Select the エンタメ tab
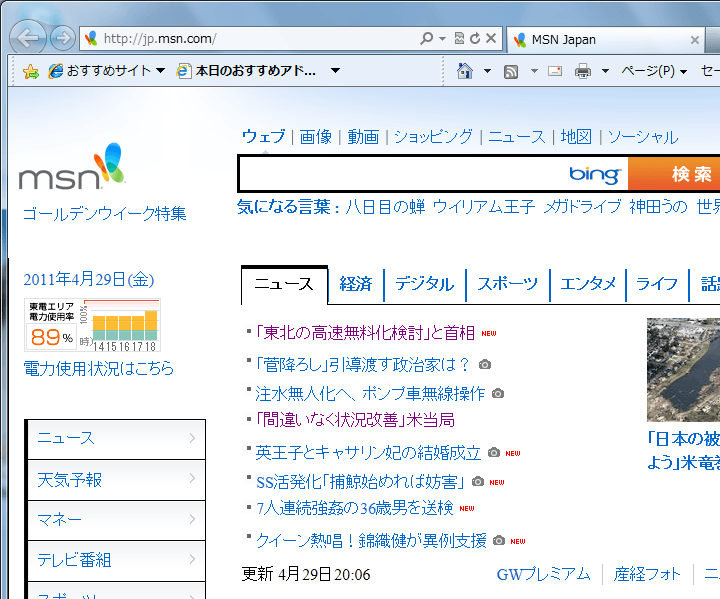 point(588,284)
